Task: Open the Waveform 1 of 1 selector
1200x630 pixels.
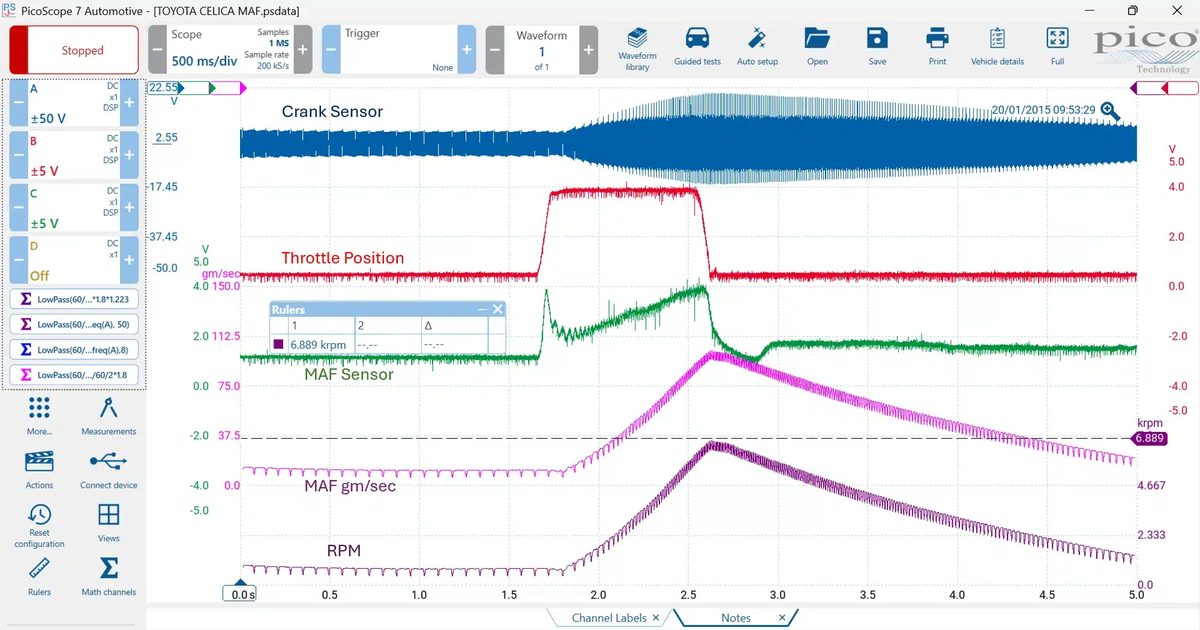Action: (x=542, y=50)
